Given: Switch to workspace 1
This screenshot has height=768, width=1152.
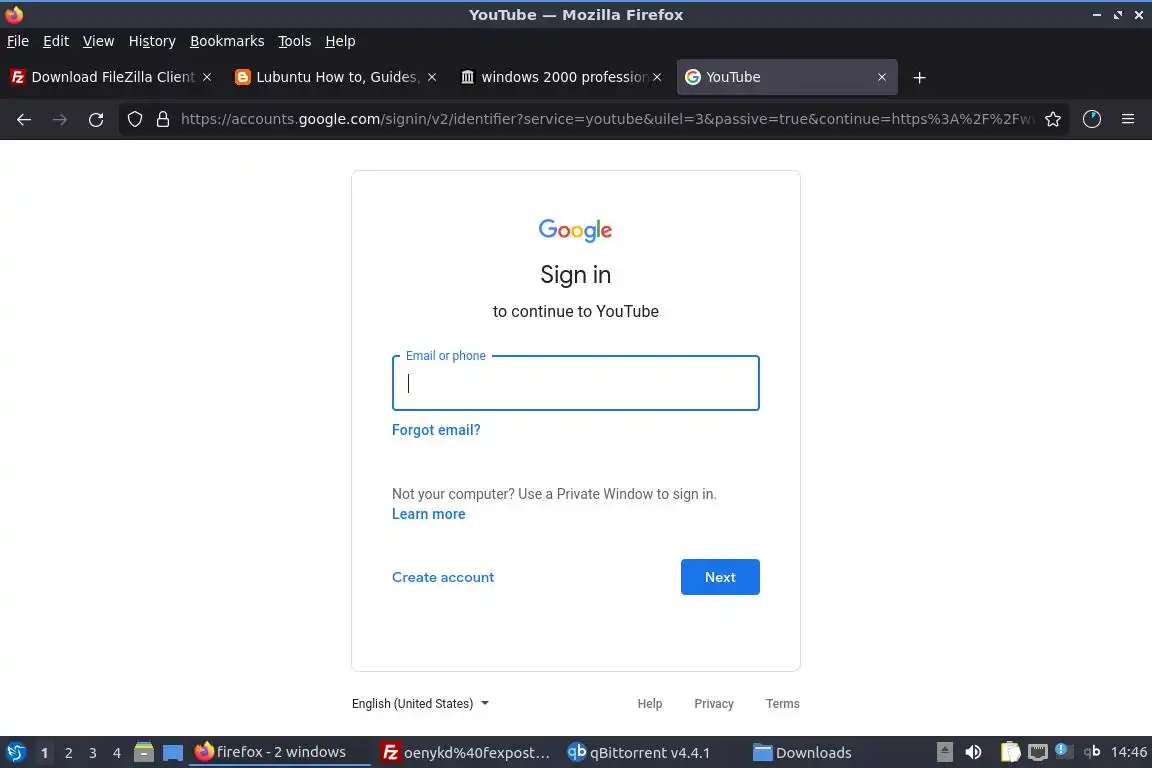Looking at the screenshot, I should point(44,753).
